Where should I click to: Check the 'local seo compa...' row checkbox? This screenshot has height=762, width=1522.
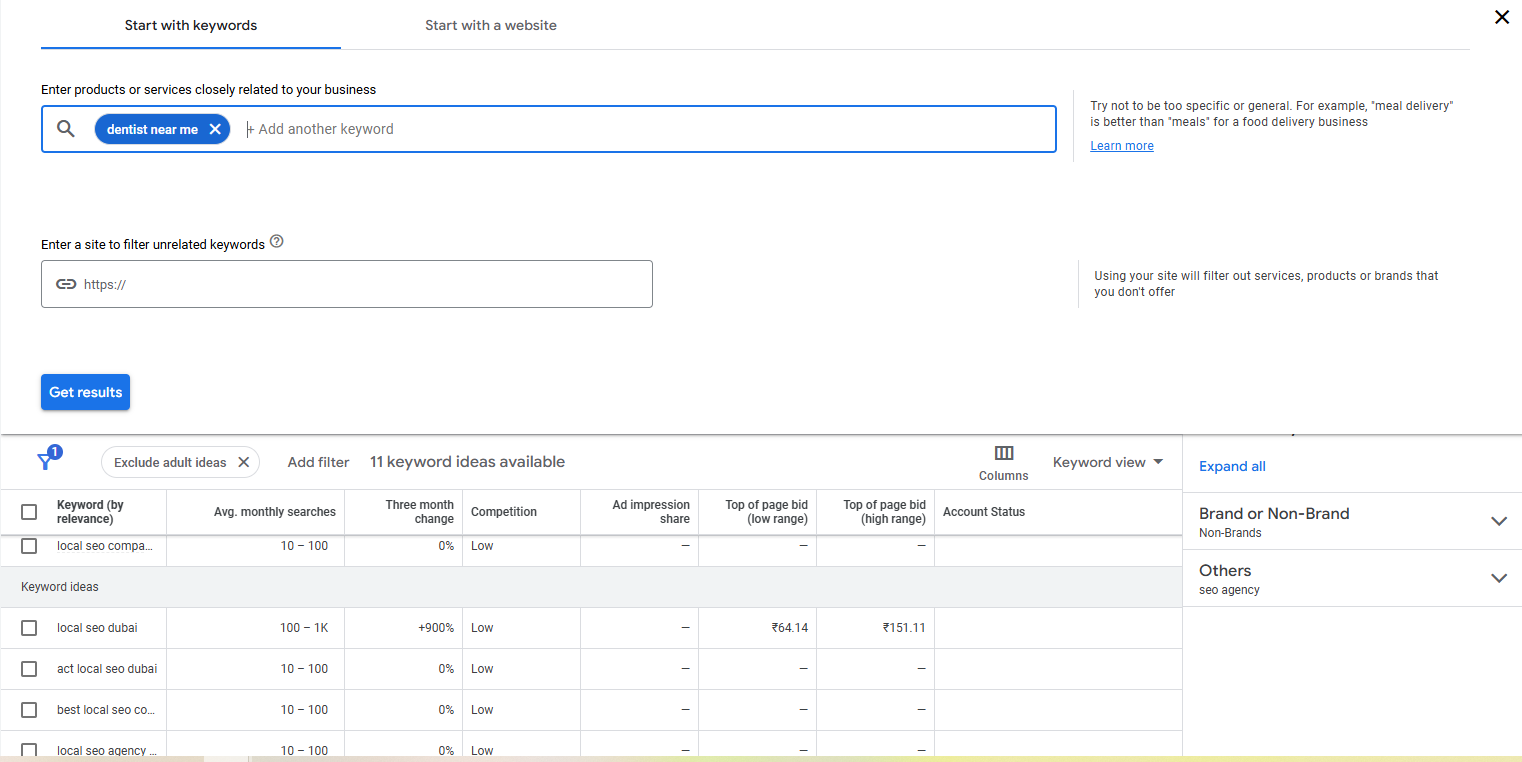coord(29,546)
